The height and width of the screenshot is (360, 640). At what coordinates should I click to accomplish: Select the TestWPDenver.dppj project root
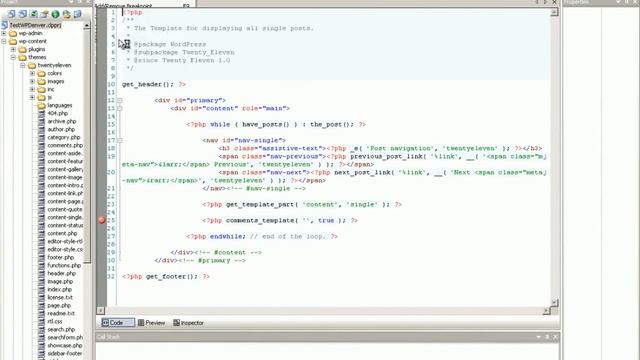click(x=35, y=25)
